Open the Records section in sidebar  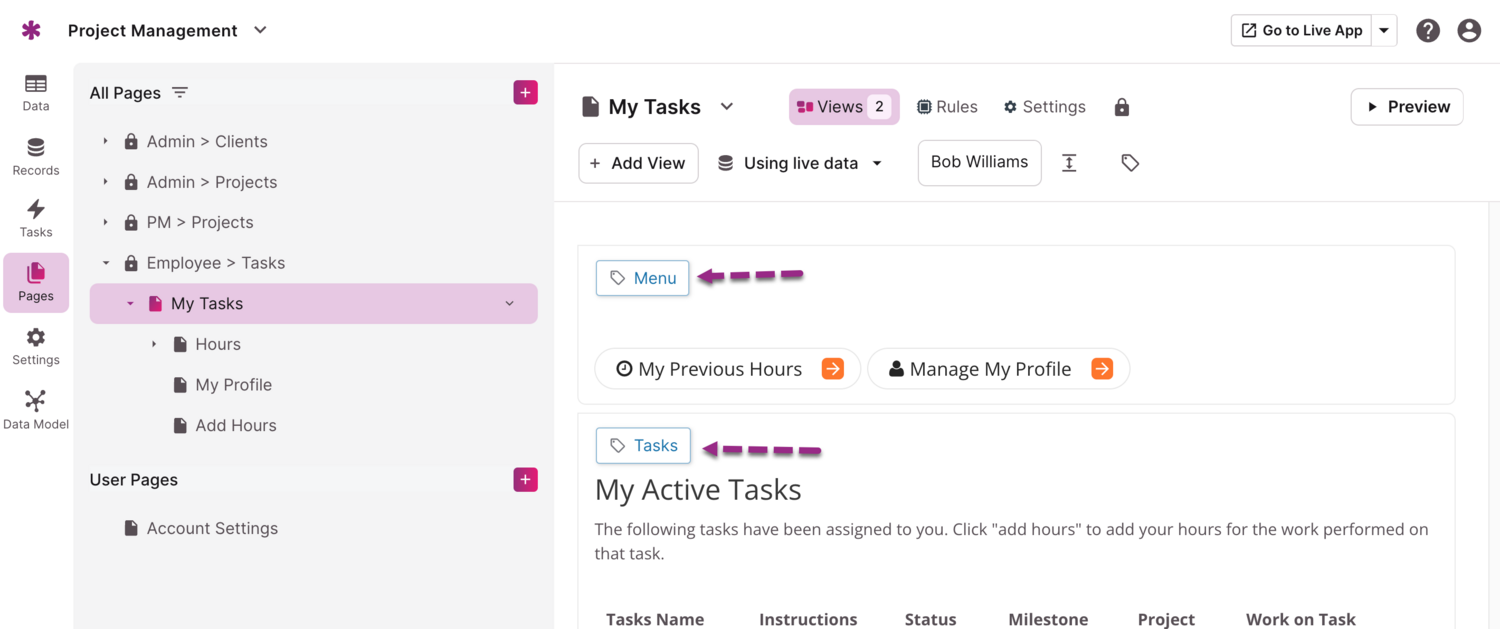coord(36,156)
